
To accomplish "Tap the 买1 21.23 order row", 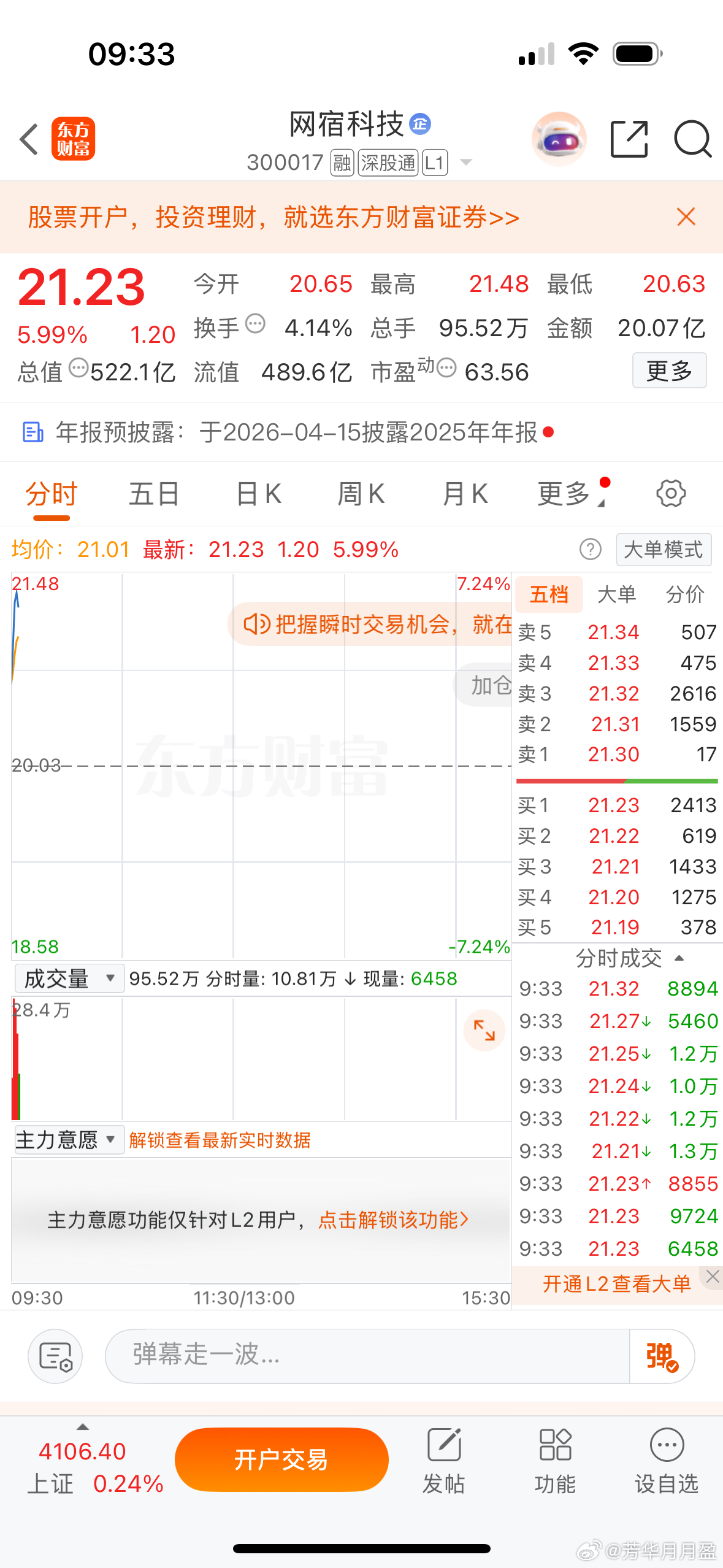I will (617, 805).
